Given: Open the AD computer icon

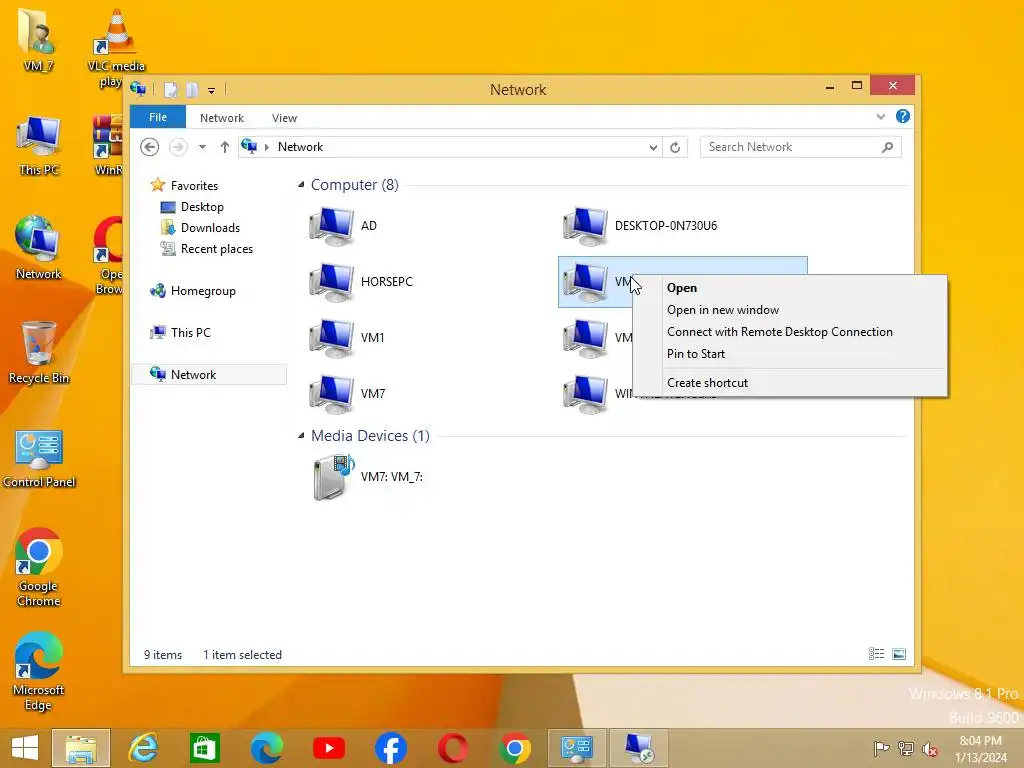Looking at the screenshot, I should click(x=331, y=226).
